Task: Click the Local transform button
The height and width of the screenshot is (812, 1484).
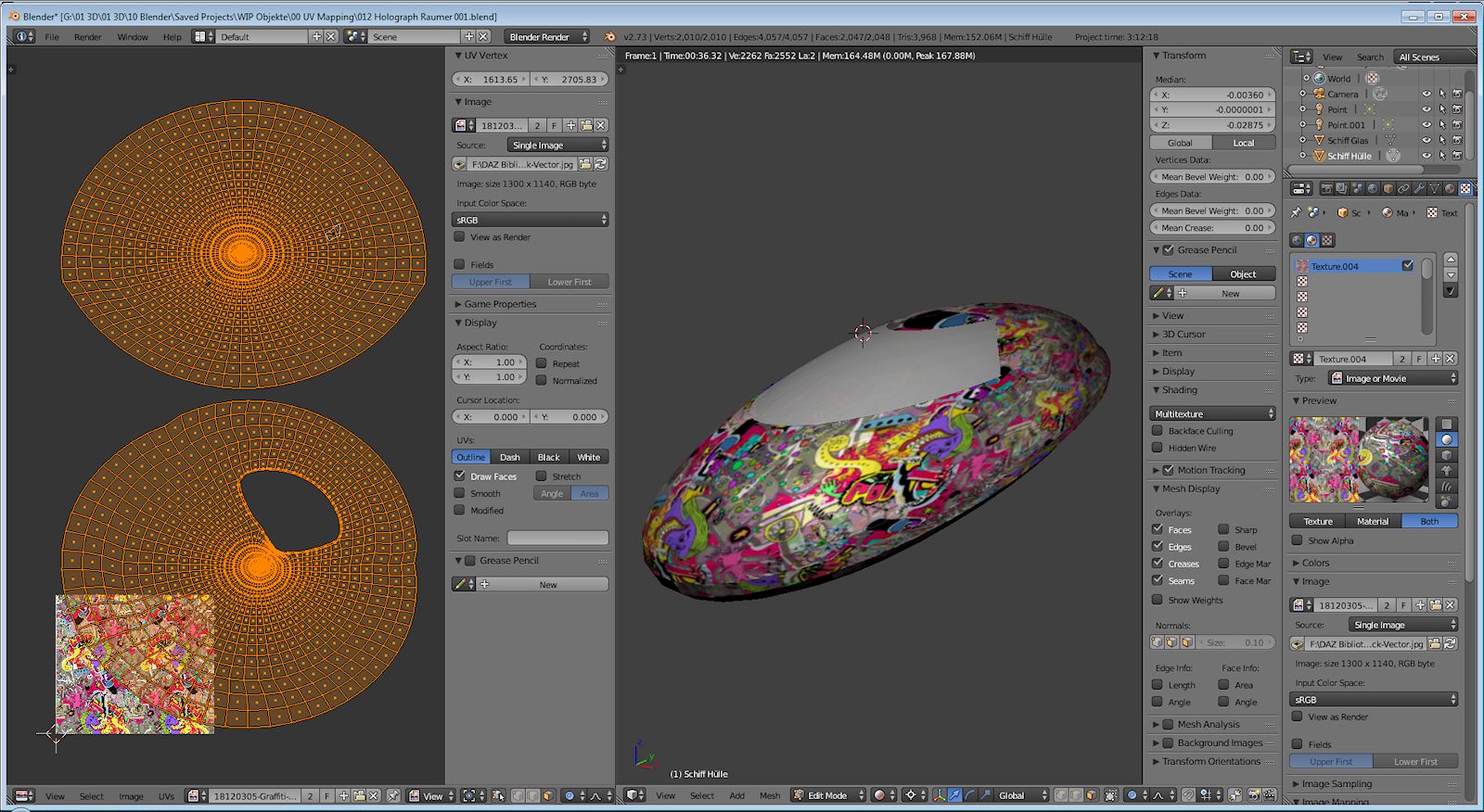Action: pyautogui.click(x=1243, y=143)
